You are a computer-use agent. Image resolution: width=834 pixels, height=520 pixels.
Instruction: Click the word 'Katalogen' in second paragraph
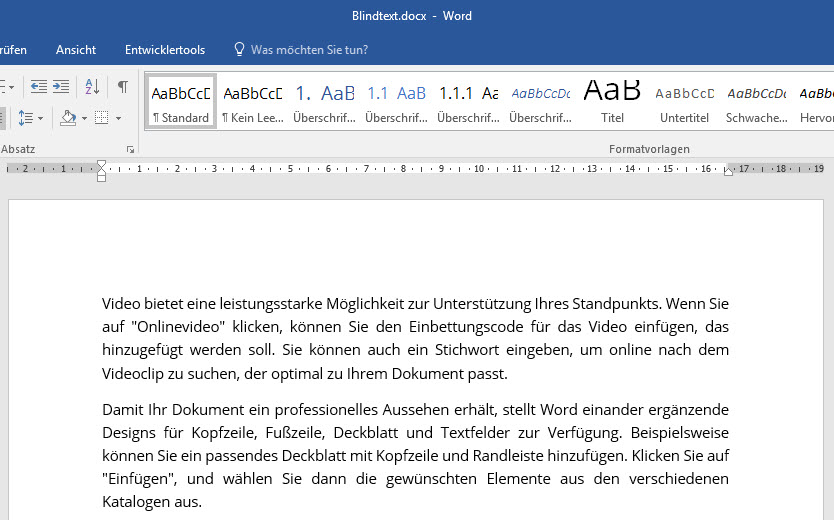(136, 502)
